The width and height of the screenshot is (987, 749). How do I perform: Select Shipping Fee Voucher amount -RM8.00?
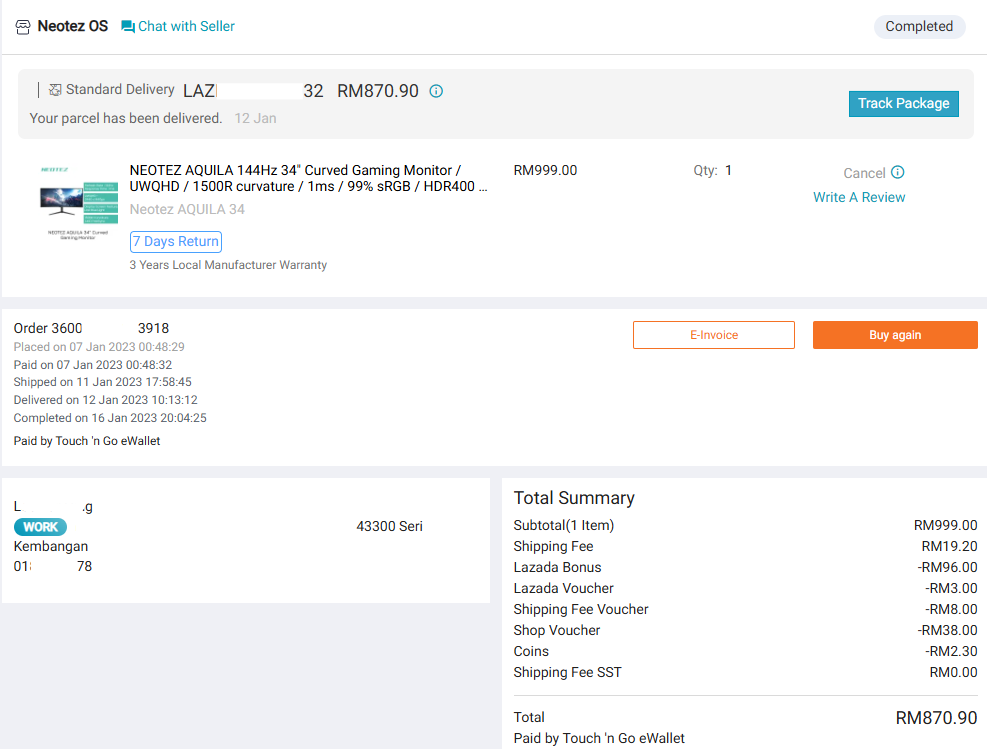[x=951, y=609]
